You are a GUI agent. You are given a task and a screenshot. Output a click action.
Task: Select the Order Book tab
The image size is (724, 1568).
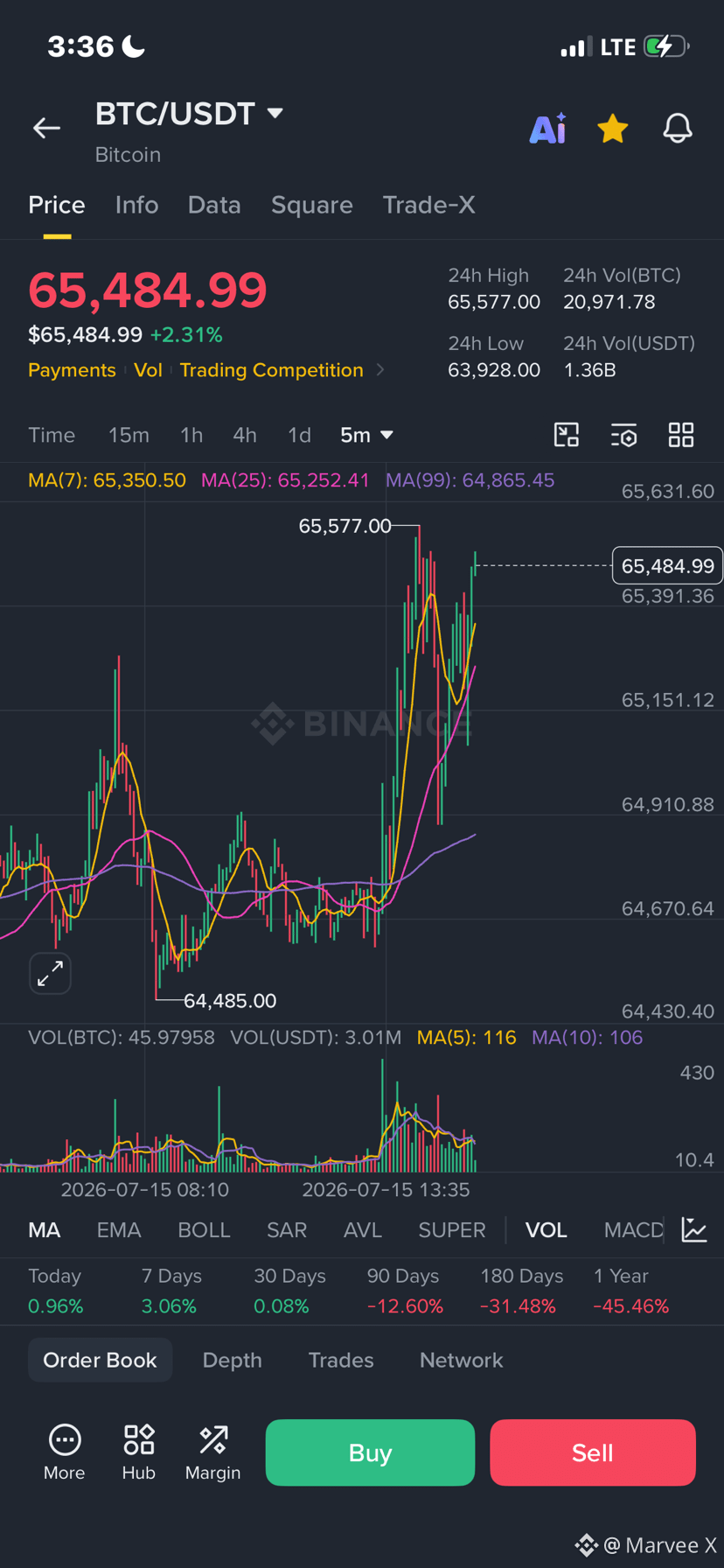tap(100, 1360)
